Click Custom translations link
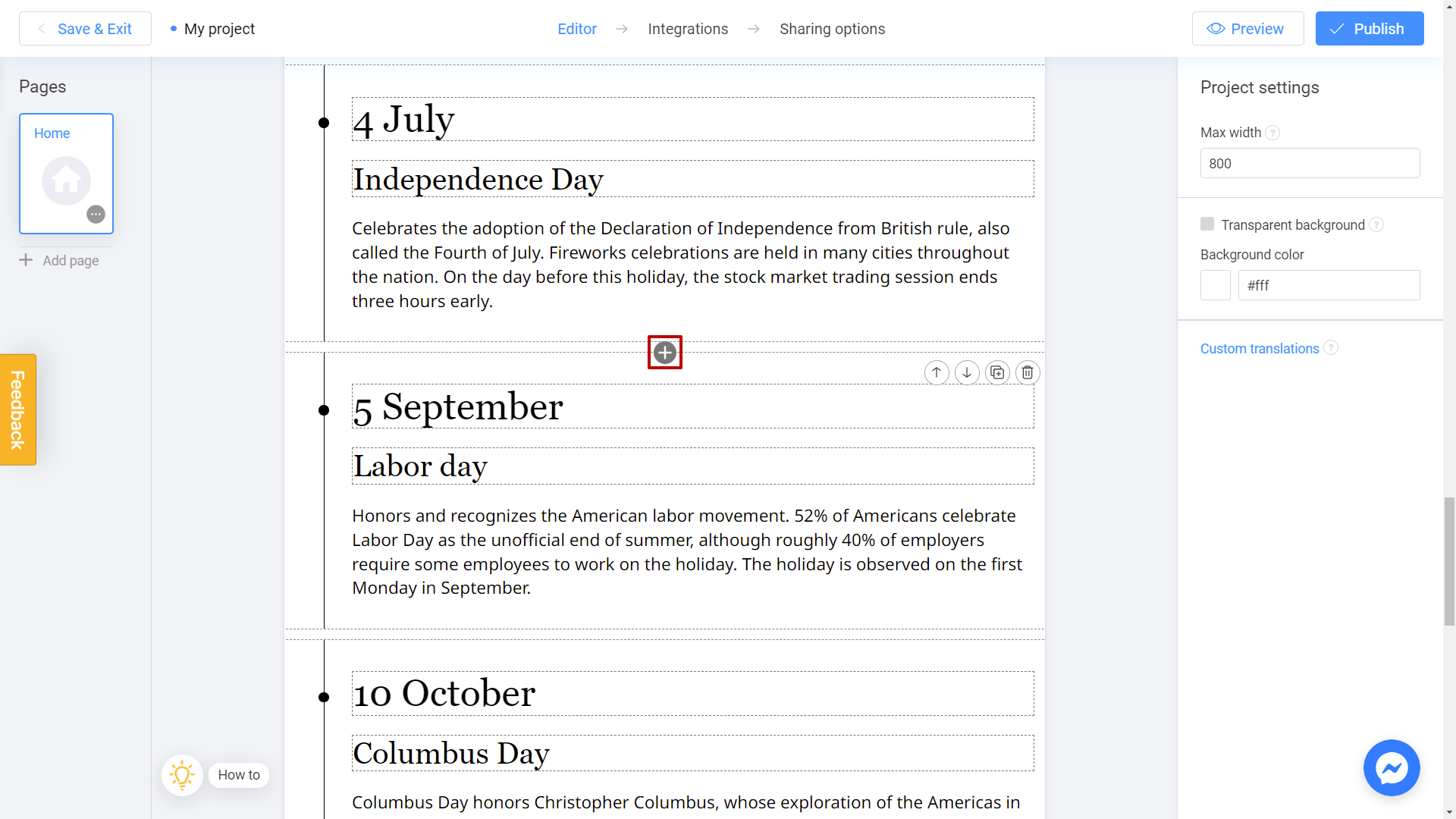The image size is (1456, 819). tap(1259, 348)
